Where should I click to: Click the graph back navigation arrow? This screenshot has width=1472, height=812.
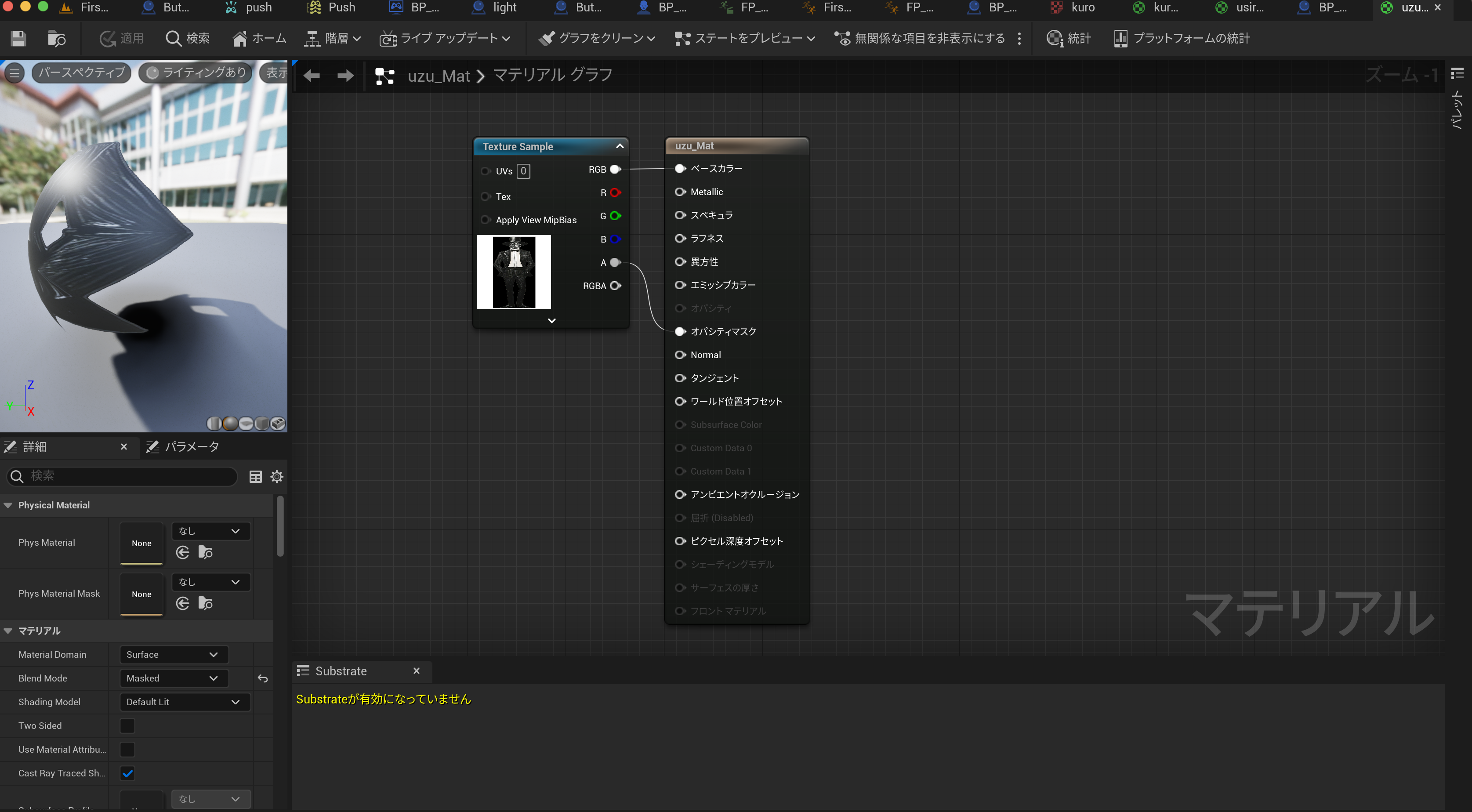312,76
